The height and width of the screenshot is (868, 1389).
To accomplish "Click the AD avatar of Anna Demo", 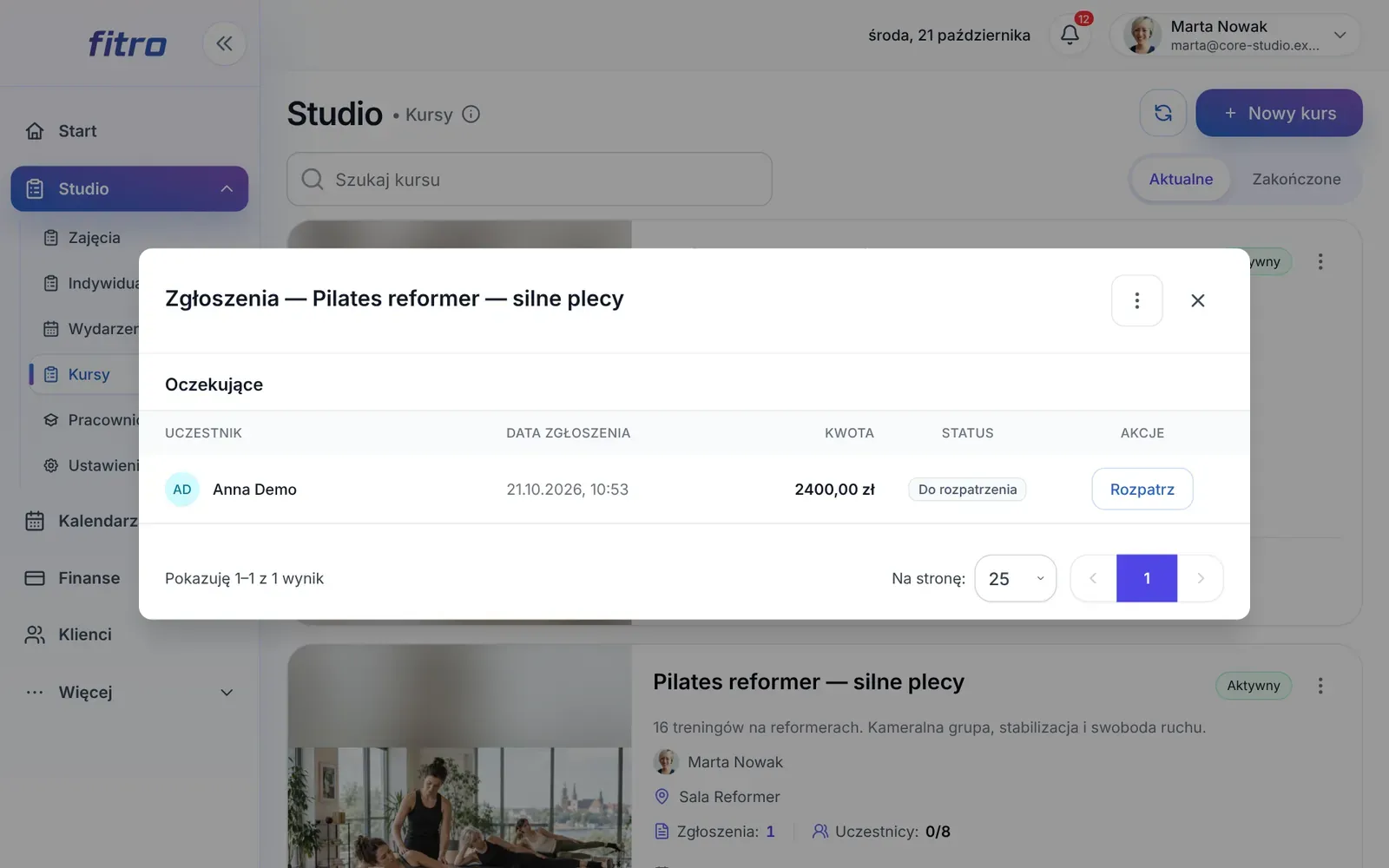I will click(182, 490).
